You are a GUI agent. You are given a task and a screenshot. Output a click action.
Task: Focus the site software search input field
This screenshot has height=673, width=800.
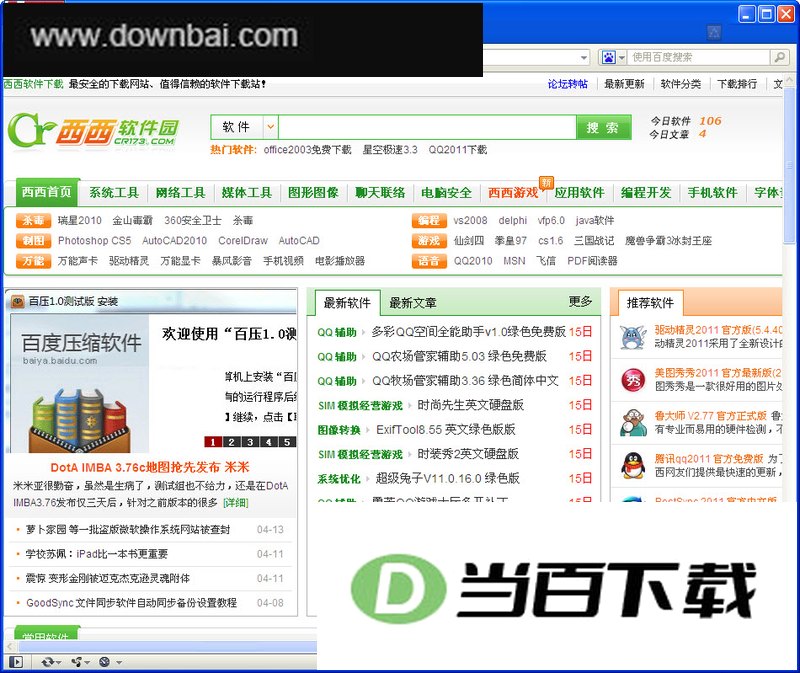(427, 127)
